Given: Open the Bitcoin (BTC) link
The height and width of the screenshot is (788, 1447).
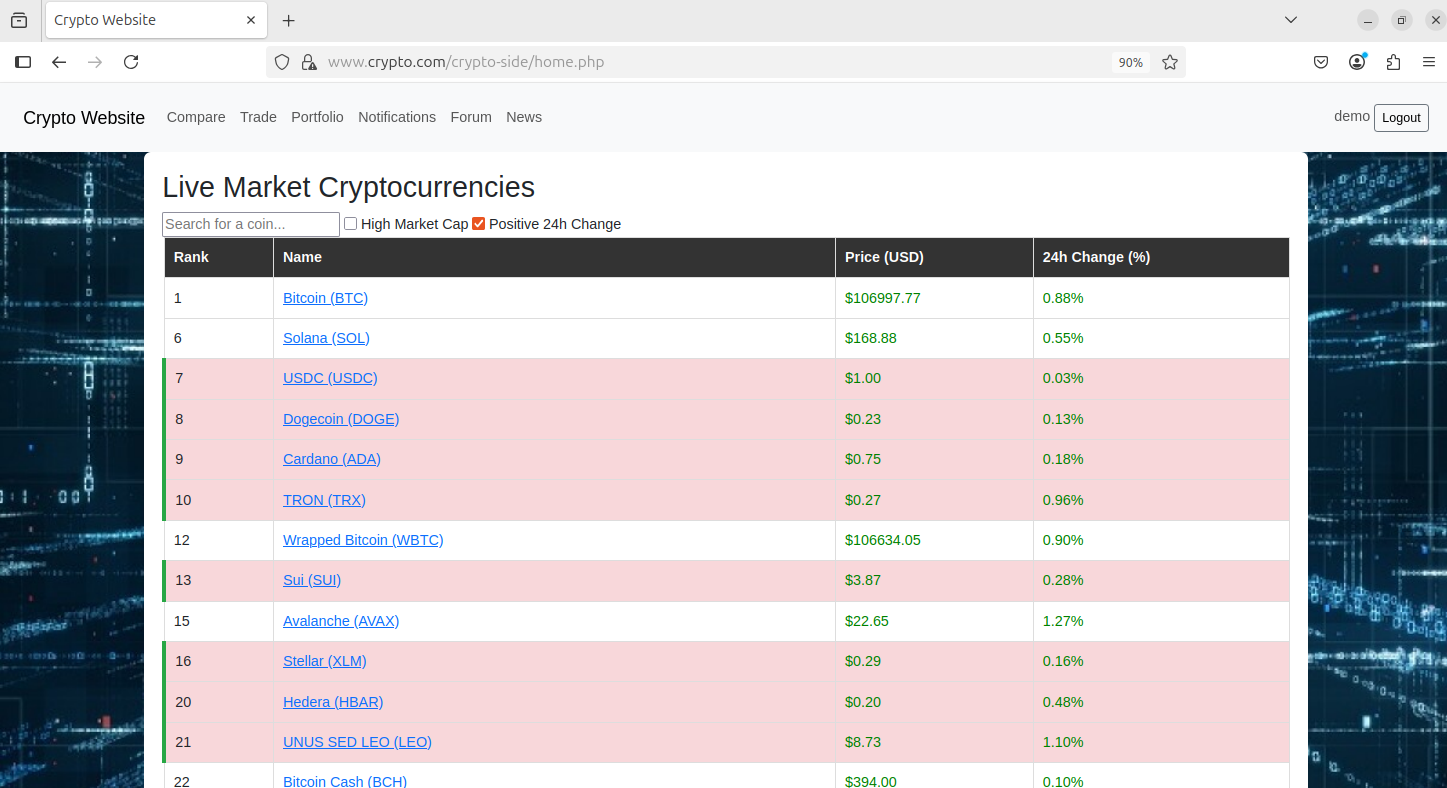Looking at the screenshot, I should click(325, 298).
